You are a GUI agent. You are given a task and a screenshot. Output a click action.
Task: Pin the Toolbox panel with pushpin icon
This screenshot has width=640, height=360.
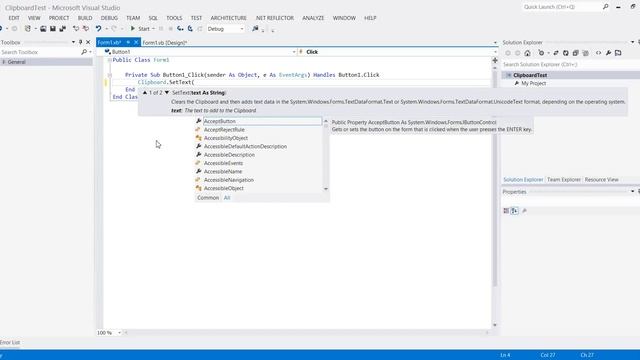pos(80,42)
